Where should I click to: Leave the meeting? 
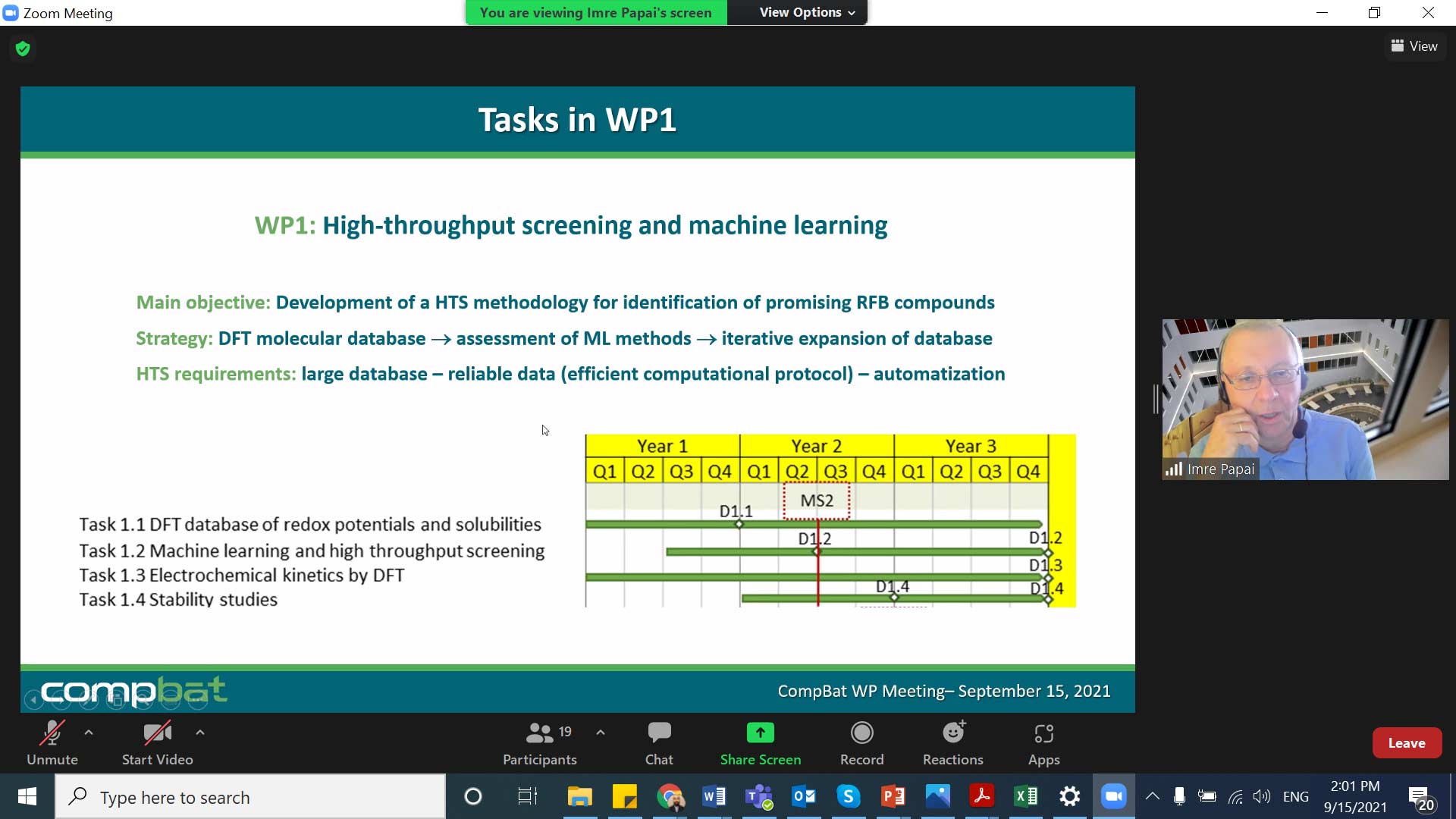click(1406, 743)
